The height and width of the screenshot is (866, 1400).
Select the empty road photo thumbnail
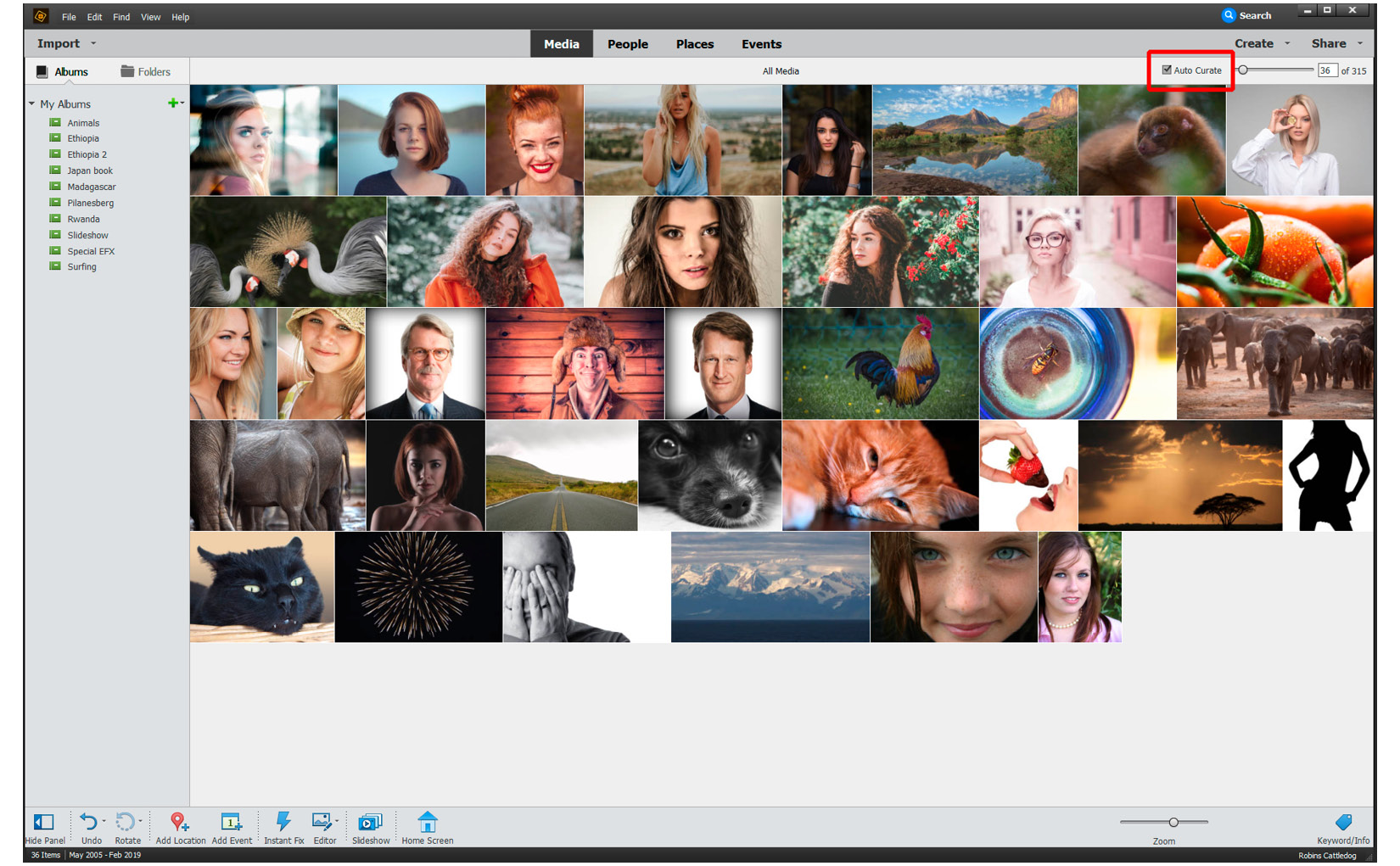[561, 475]
